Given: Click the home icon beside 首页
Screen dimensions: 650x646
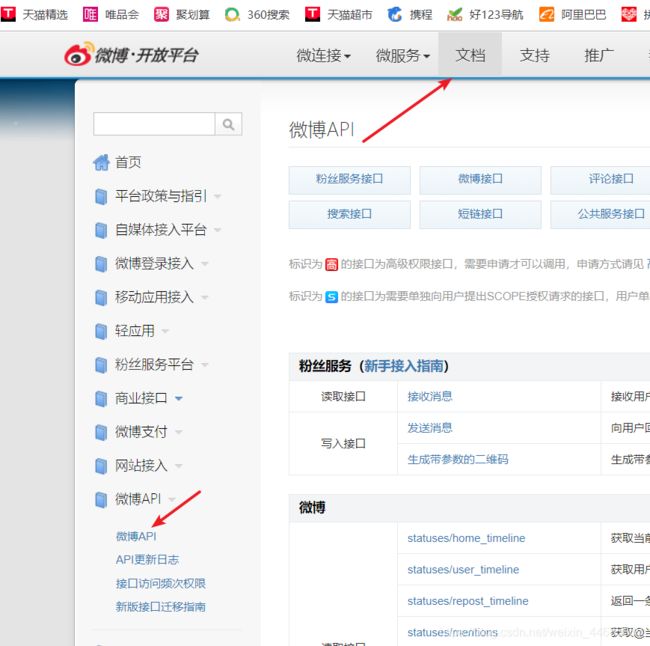Looking at the screenshot, I should pos(101,162).
